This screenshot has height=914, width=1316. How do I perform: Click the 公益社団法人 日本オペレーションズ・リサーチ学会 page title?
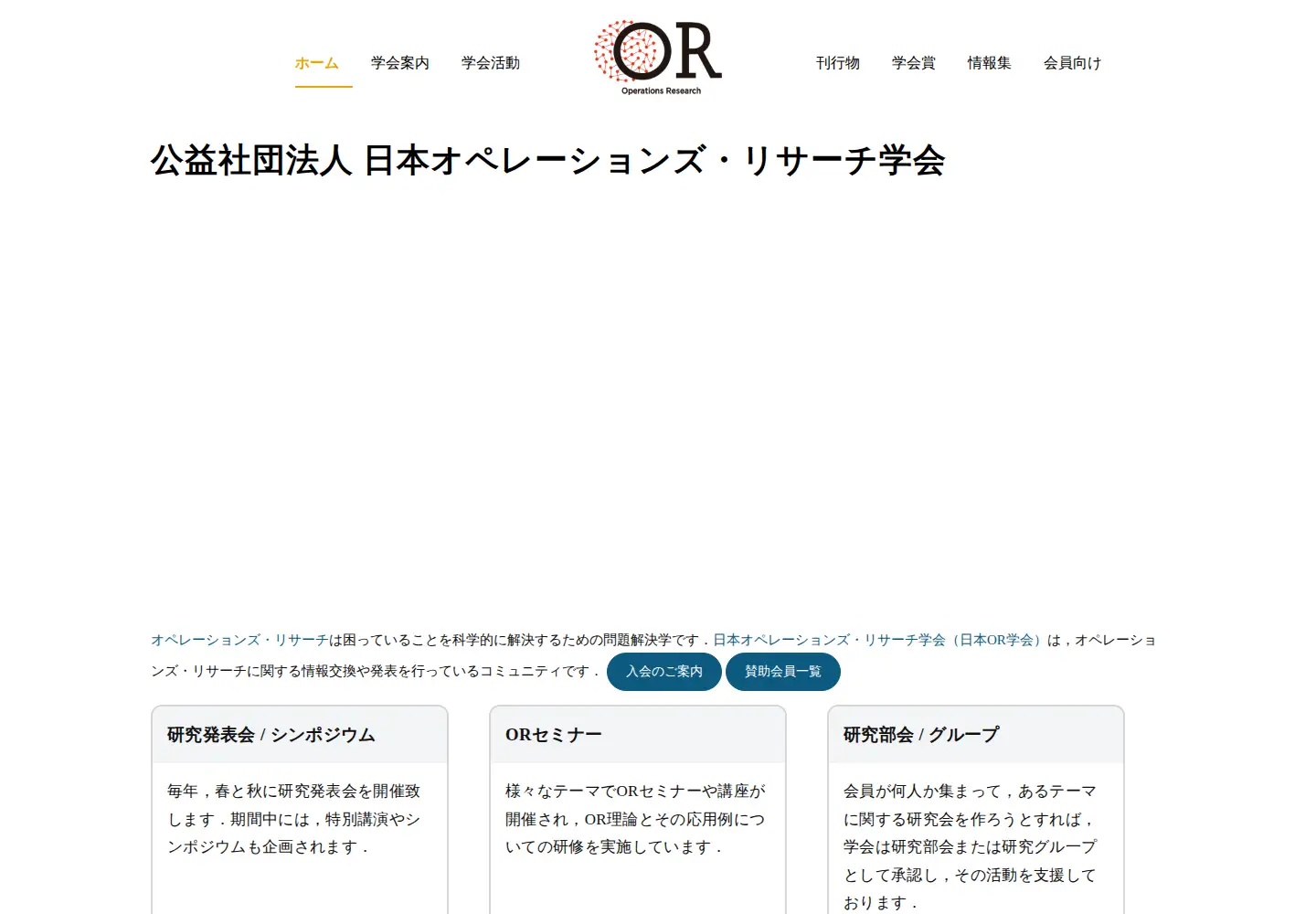pyautogui.click(x=547, y=161)
